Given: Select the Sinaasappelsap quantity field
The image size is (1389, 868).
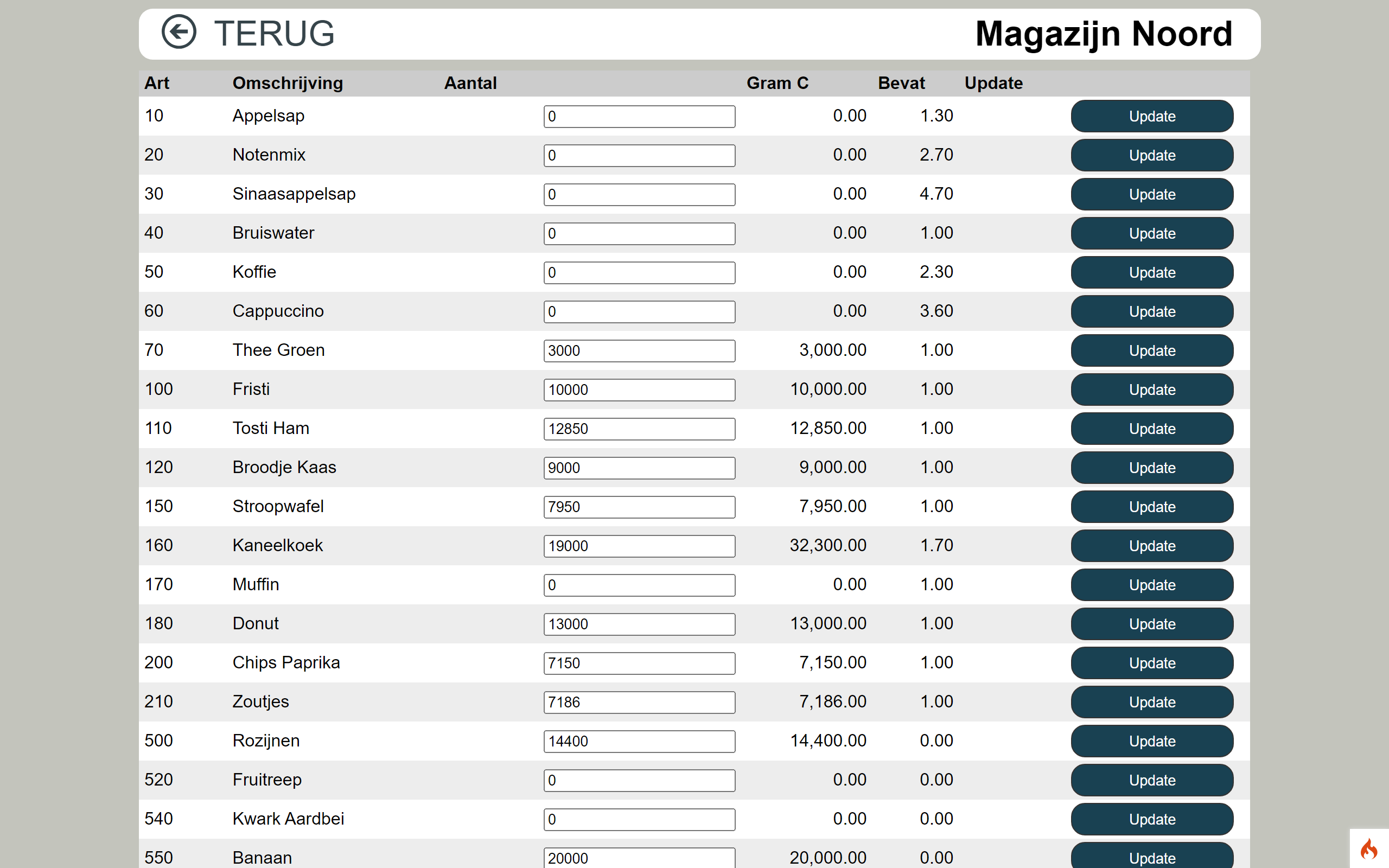Looking at the screenshot, I should pos(639,195).
